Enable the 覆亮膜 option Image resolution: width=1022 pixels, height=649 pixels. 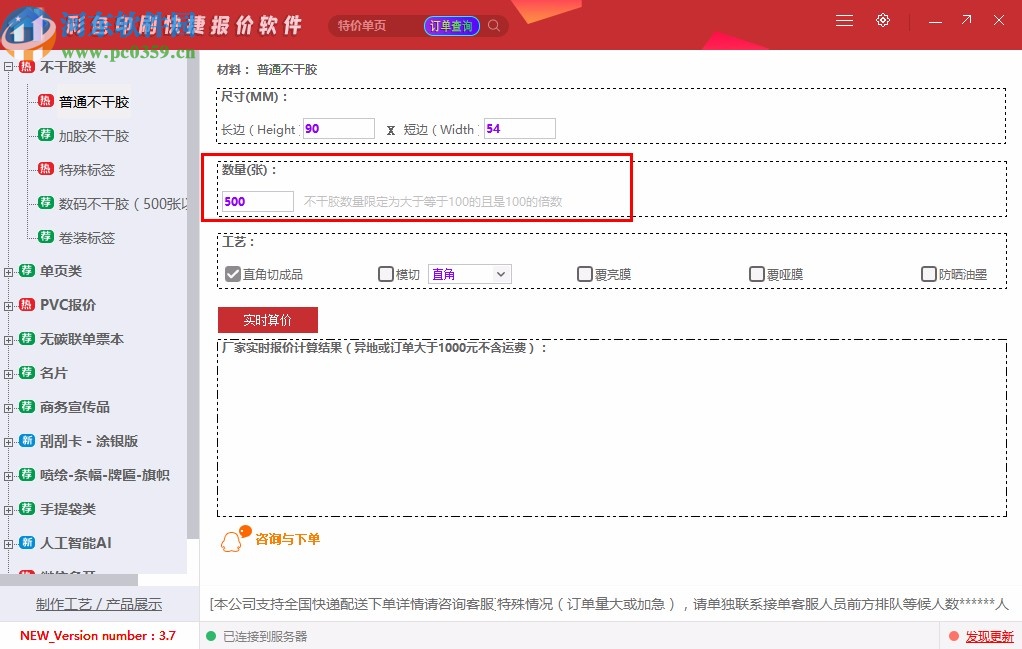pyautogui.click(x=584, y=273)
